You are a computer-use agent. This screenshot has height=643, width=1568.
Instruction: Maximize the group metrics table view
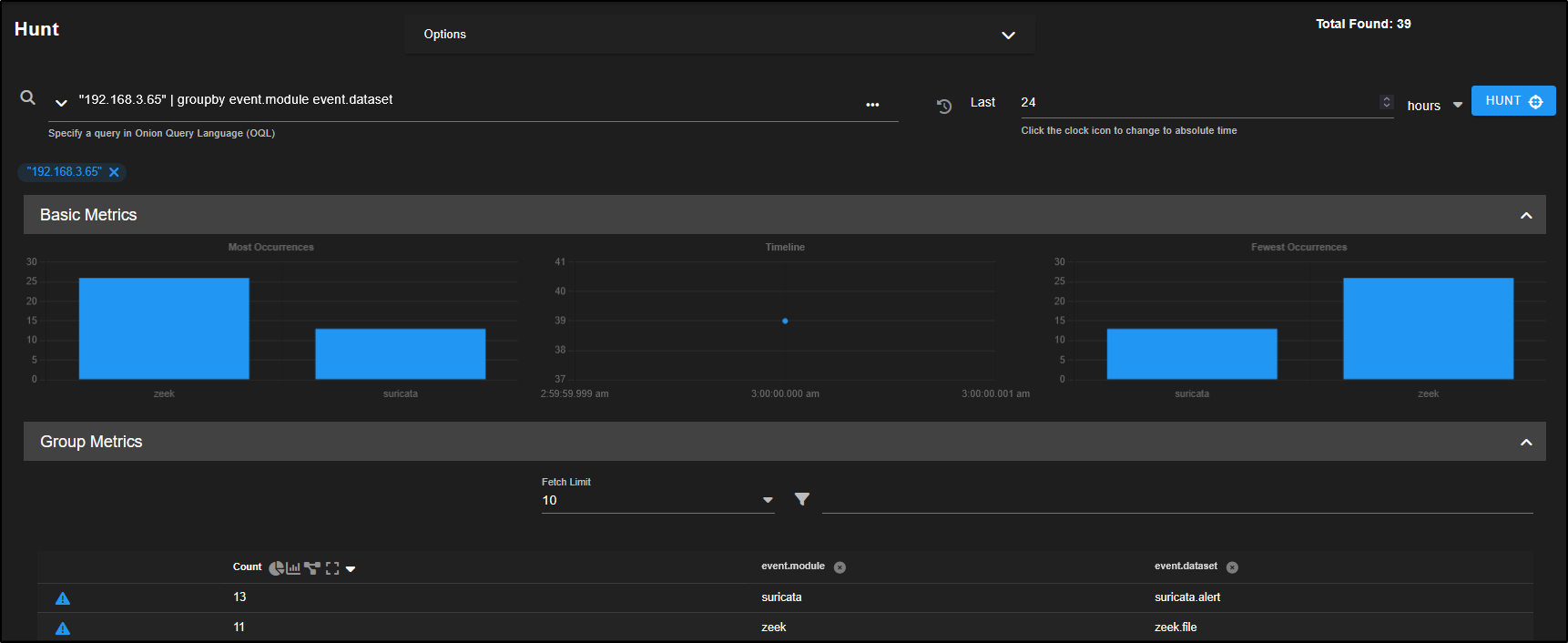332,568
